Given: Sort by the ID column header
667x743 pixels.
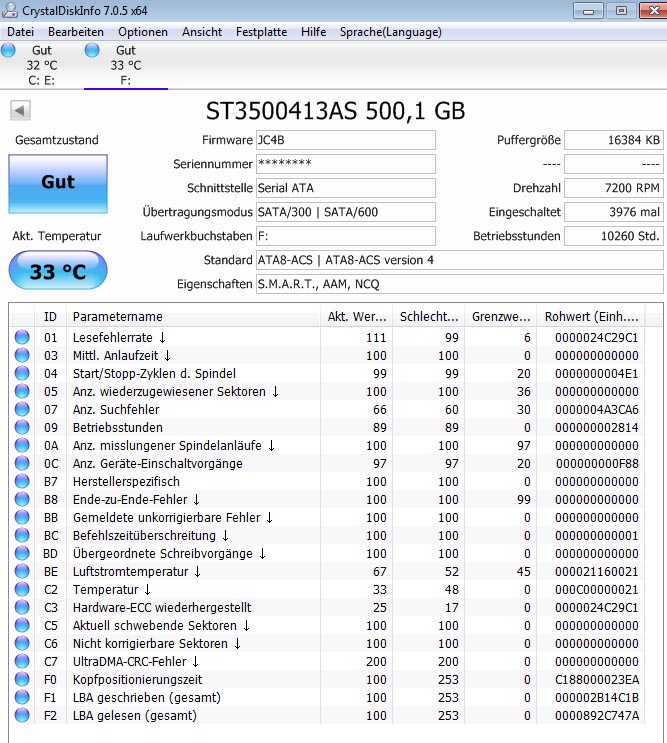Looking at the screenshot, I should tap(50, 317).
